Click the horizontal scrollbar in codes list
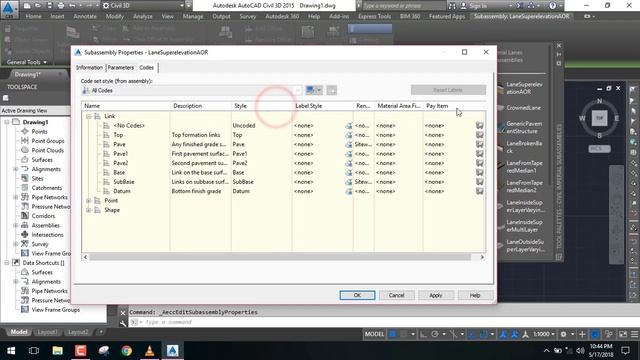640x360 pixels. coord(280,257)
